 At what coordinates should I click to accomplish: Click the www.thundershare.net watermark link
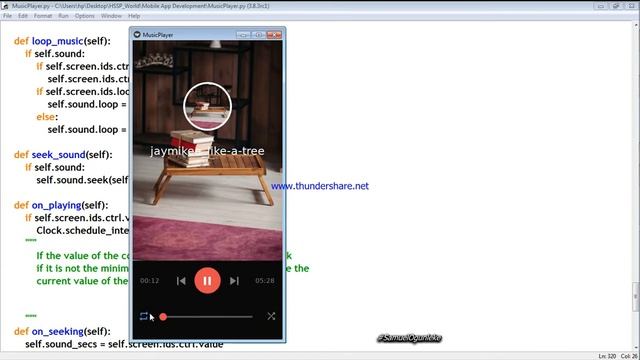[x=320, y=186]
